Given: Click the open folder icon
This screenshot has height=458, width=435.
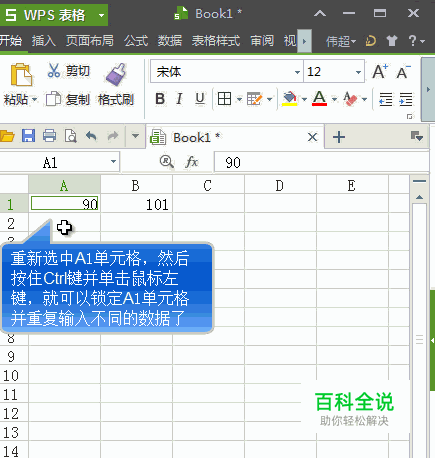Looking at the screenshot, I should [x=7, y=136].
